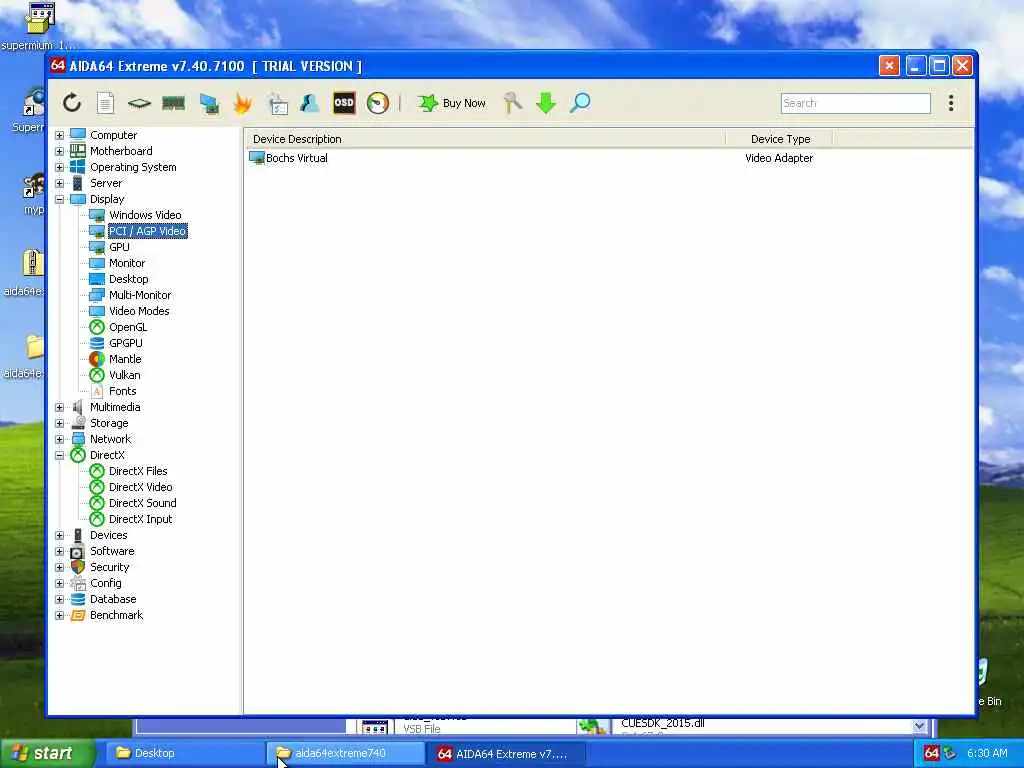
Task: Launch the system stability flame icon
Action: pyautogui.click(x=242, y=103)
